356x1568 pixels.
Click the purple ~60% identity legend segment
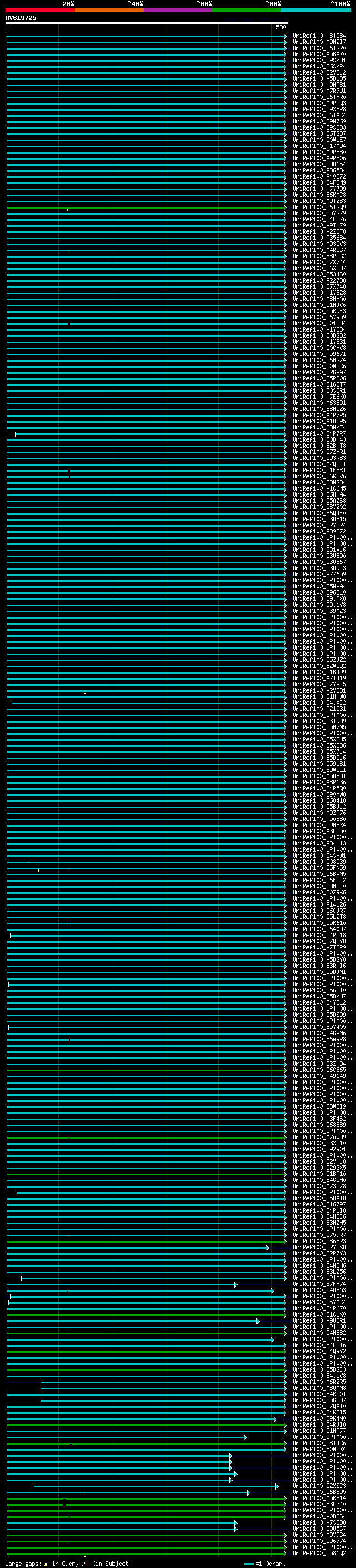(179, 10)
